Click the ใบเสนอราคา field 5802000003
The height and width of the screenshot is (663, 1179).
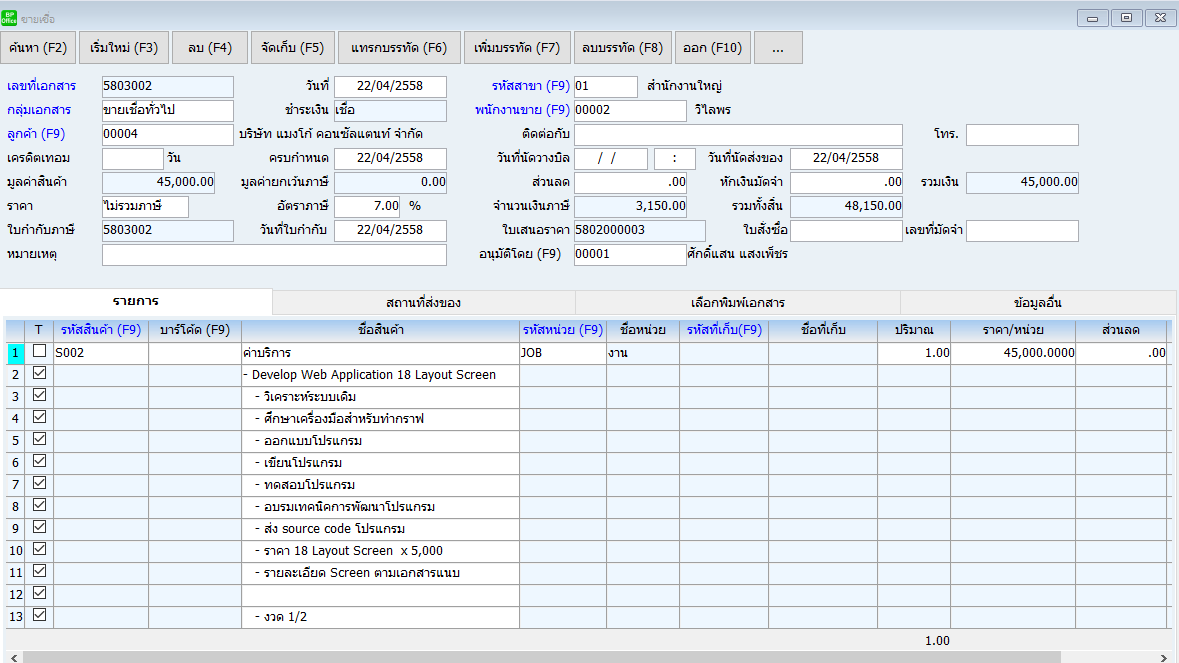click(639, 230)
